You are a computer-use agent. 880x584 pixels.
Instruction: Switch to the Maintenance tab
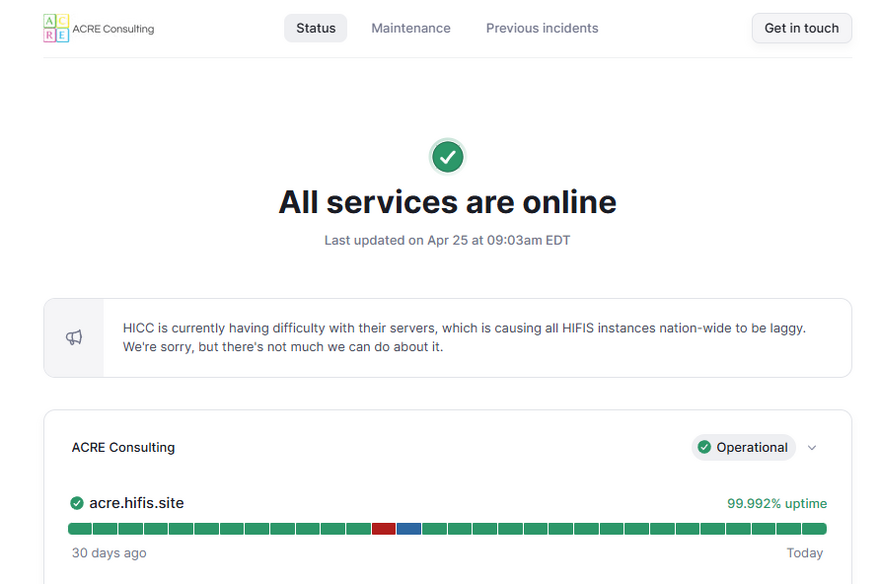click(x=411, y=28)
